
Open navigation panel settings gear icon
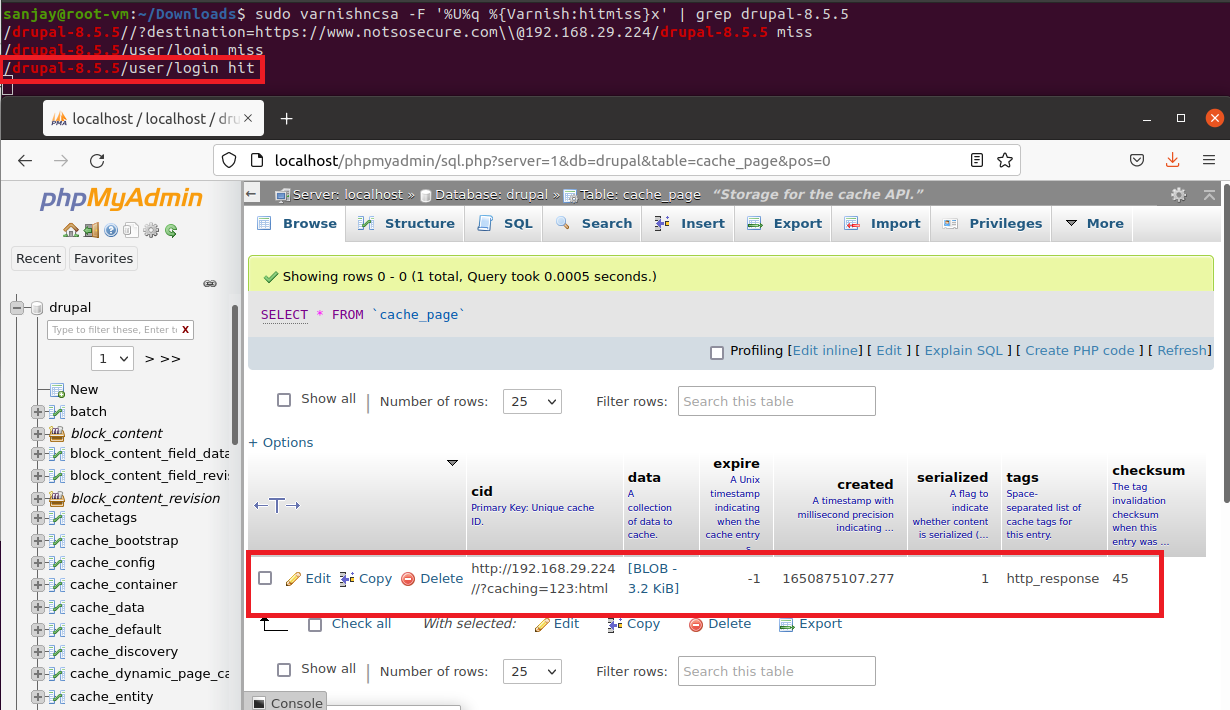[151, 230]
